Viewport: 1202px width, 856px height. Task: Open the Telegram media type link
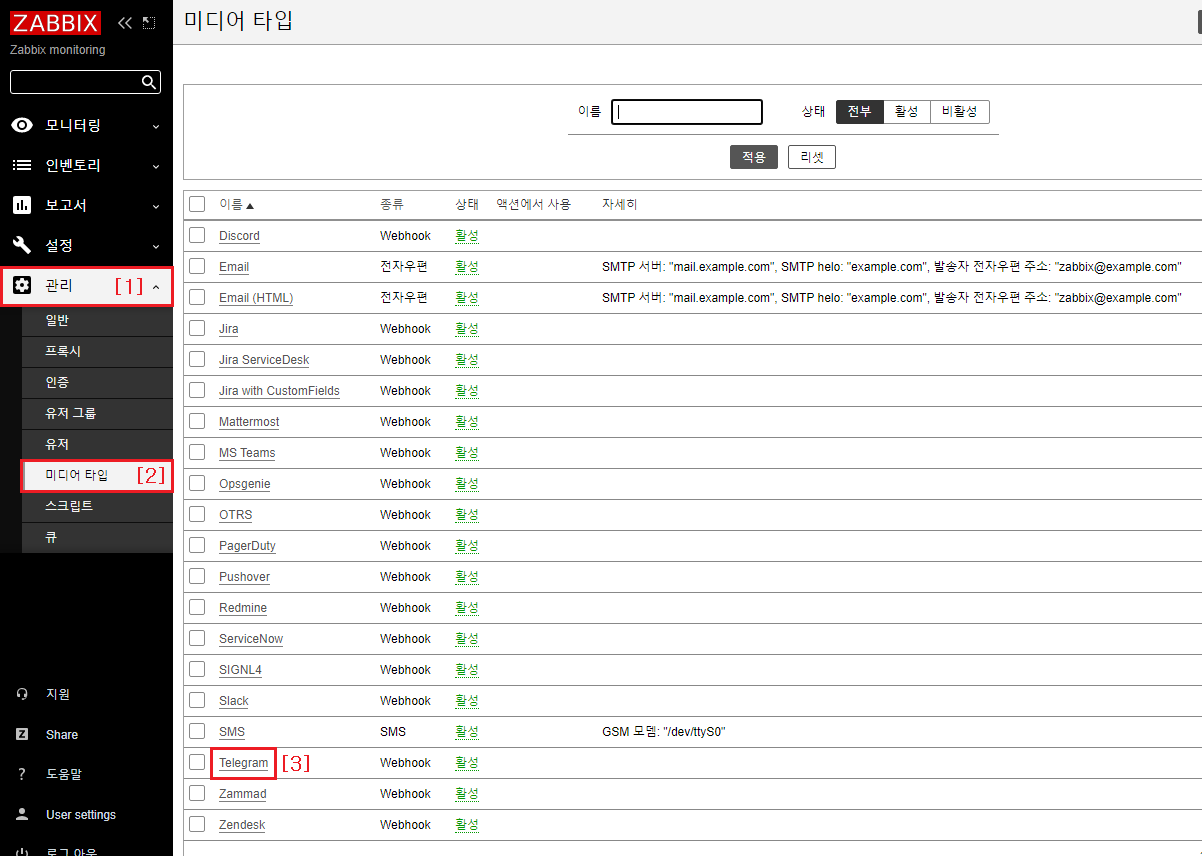point(244,763)
